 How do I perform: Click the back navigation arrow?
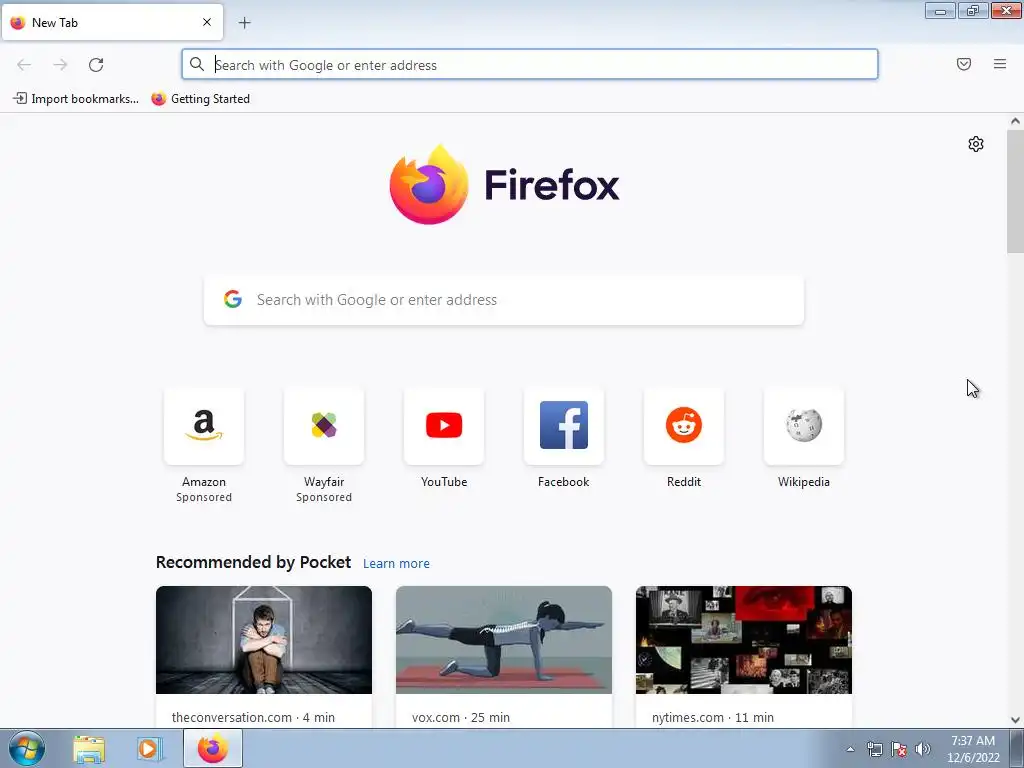24,65
